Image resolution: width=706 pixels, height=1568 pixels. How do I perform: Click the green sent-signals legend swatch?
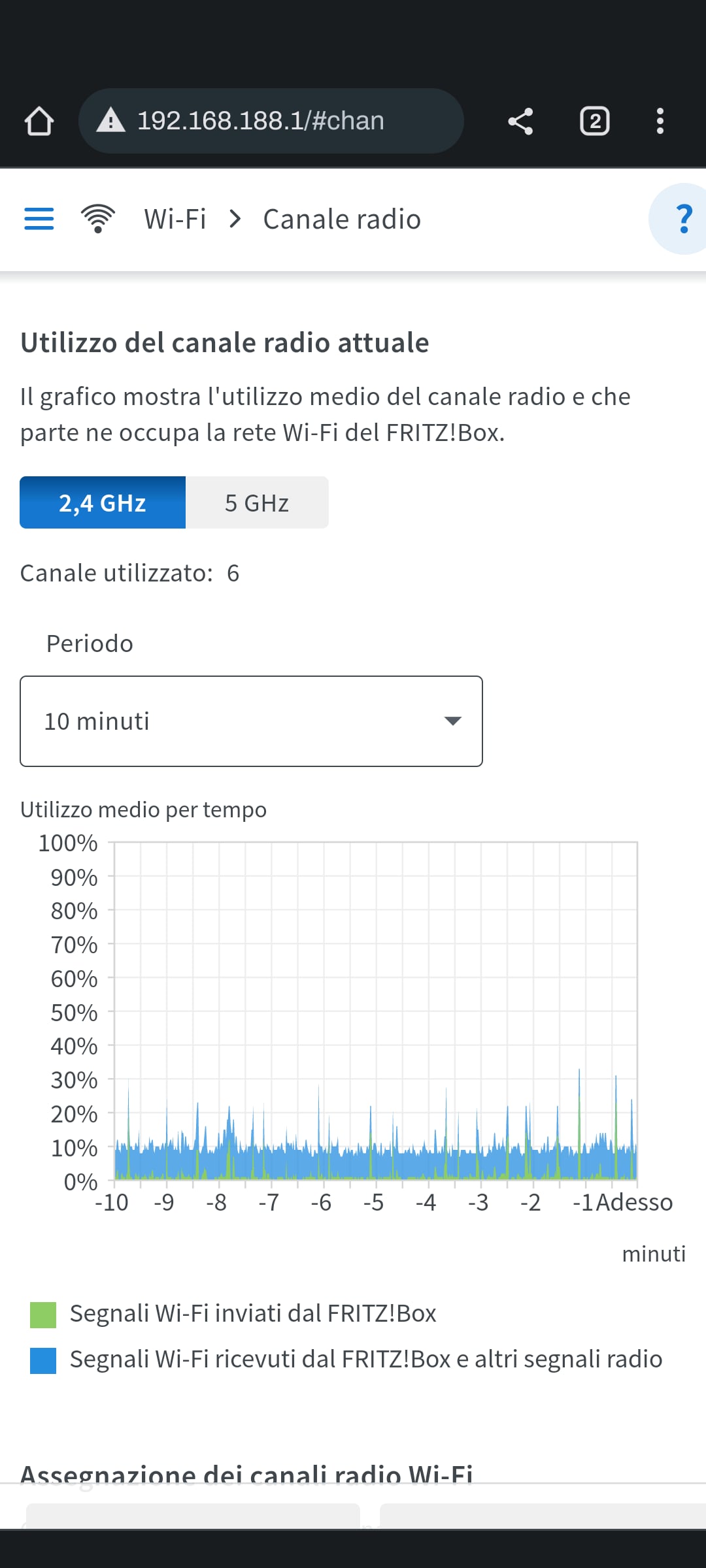click(43, 1315)
